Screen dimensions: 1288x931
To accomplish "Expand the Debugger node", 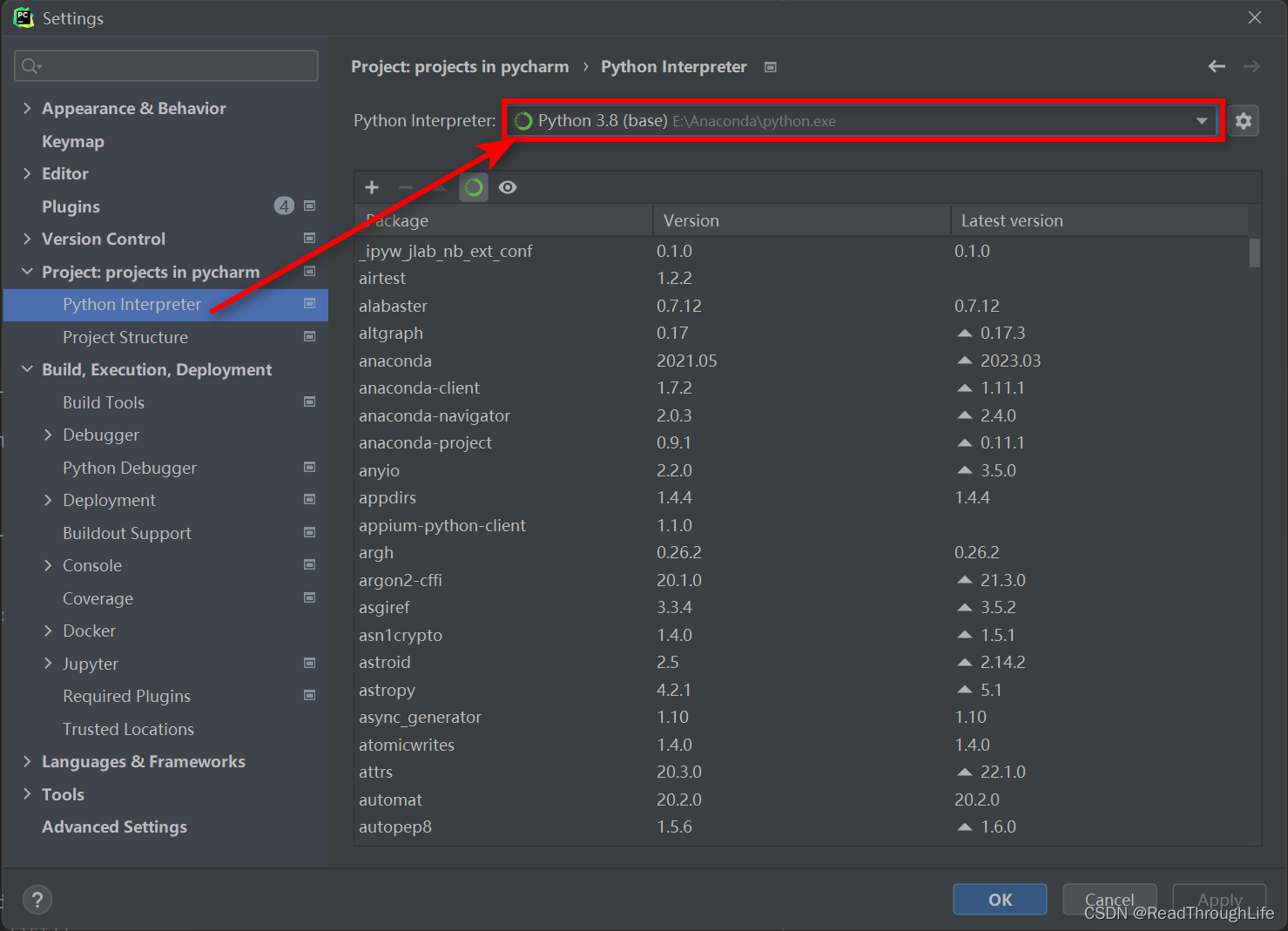I will 48,435.
